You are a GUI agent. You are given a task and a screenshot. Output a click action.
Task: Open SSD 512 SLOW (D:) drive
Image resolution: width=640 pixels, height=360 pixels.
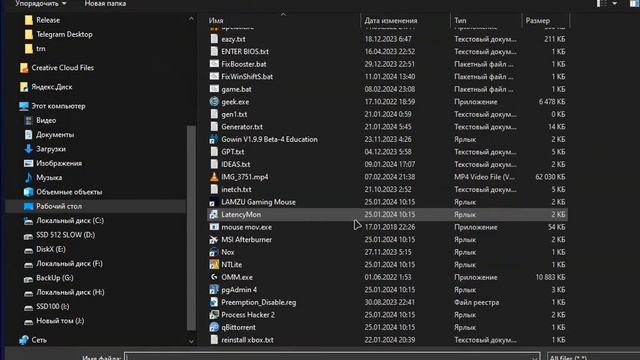coord(60,235)
